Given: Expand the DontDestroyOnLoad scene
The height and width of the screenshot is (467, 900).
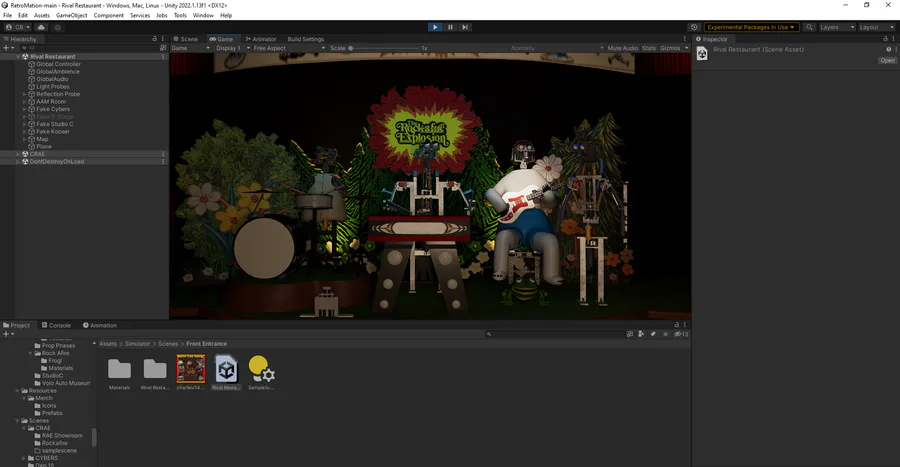Looking at the screenshot, I should pos(18,161).
